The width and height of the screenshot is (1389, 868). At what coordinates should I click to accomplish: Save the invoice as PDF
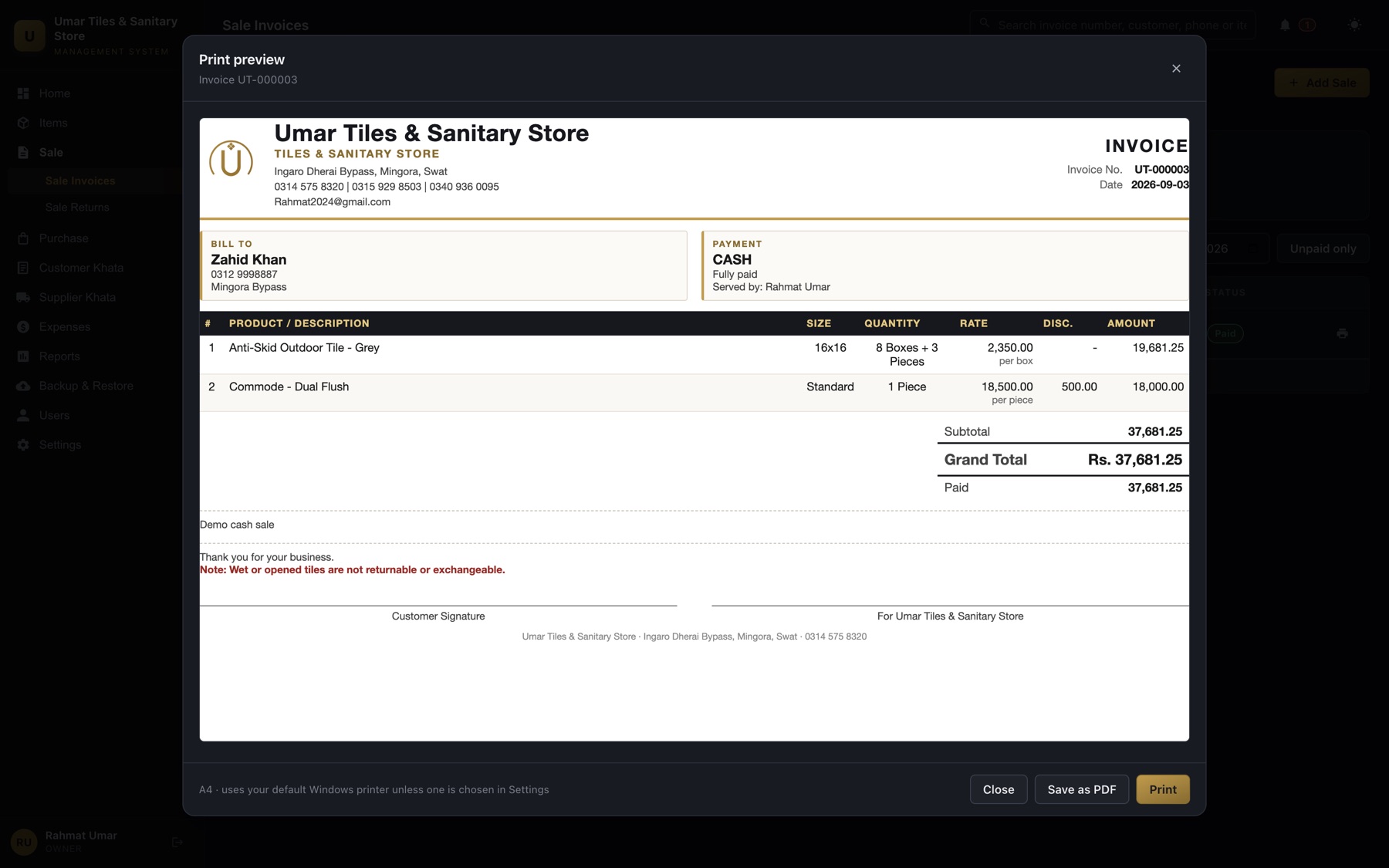coord(1081,789)
